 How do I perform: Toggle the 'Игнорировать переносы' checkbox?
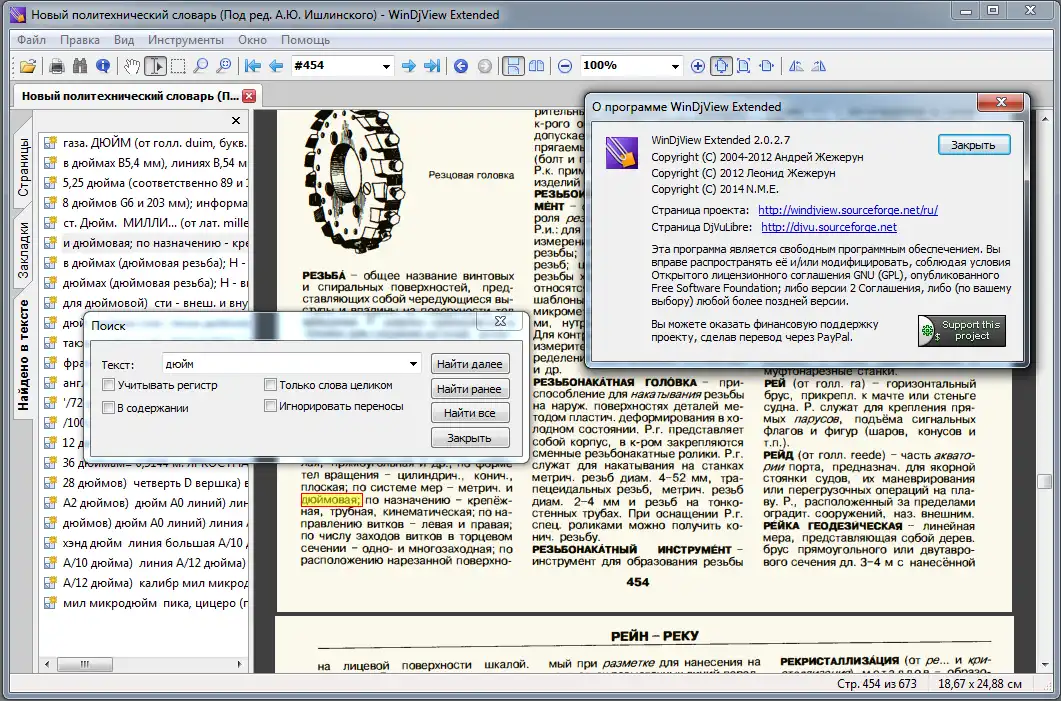pos(270,406)
